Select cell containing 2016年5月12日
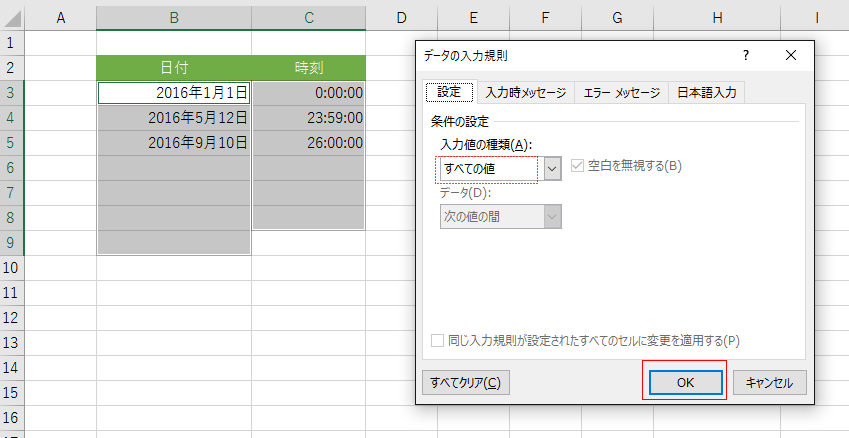Image resolution: width=849 pixels, height=438 pixels. pyautogui.click(x=174, y=117)
